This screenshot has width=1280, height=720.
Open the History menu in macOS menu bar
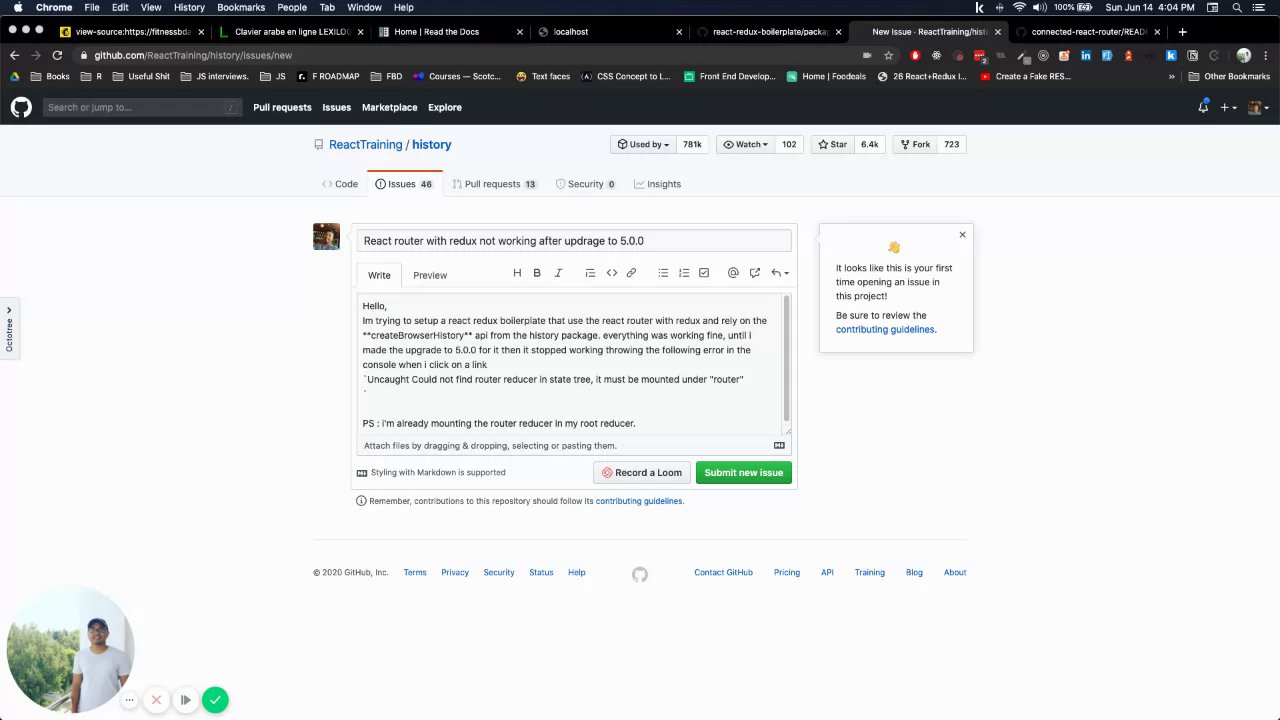click(189, 7)
